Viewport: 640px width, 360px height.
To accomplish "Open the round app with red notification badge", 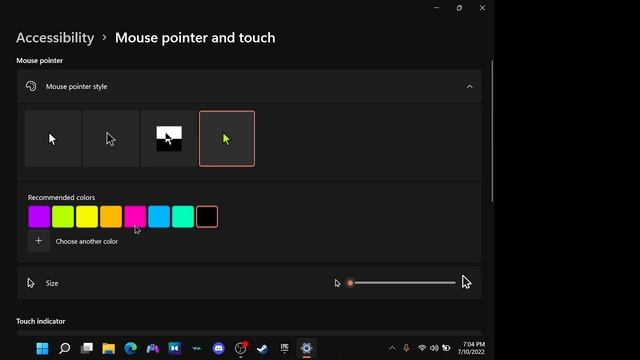I will [241, 348].
